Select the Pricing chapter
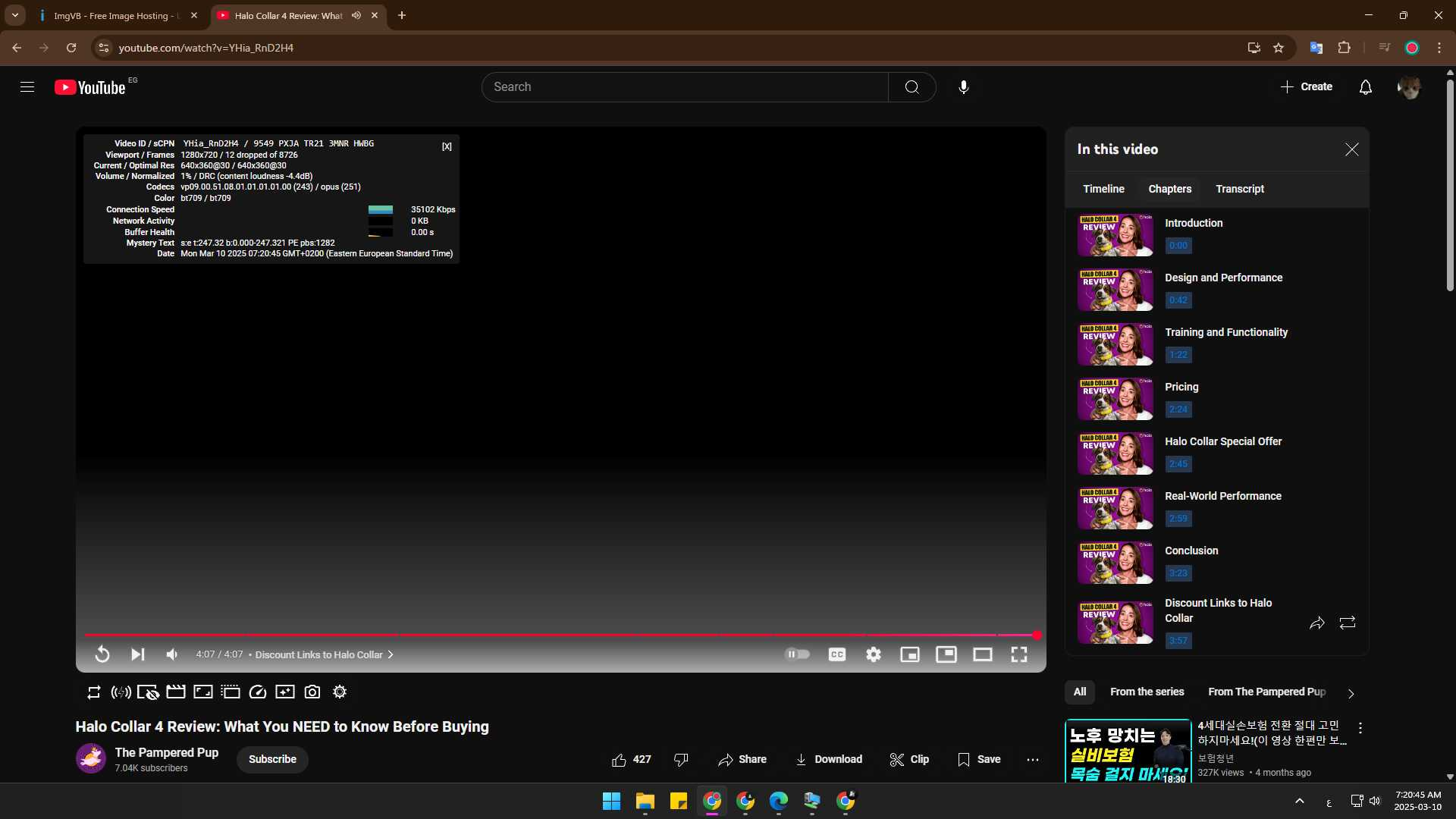The image size is (1456, 819). point(1217,398)
